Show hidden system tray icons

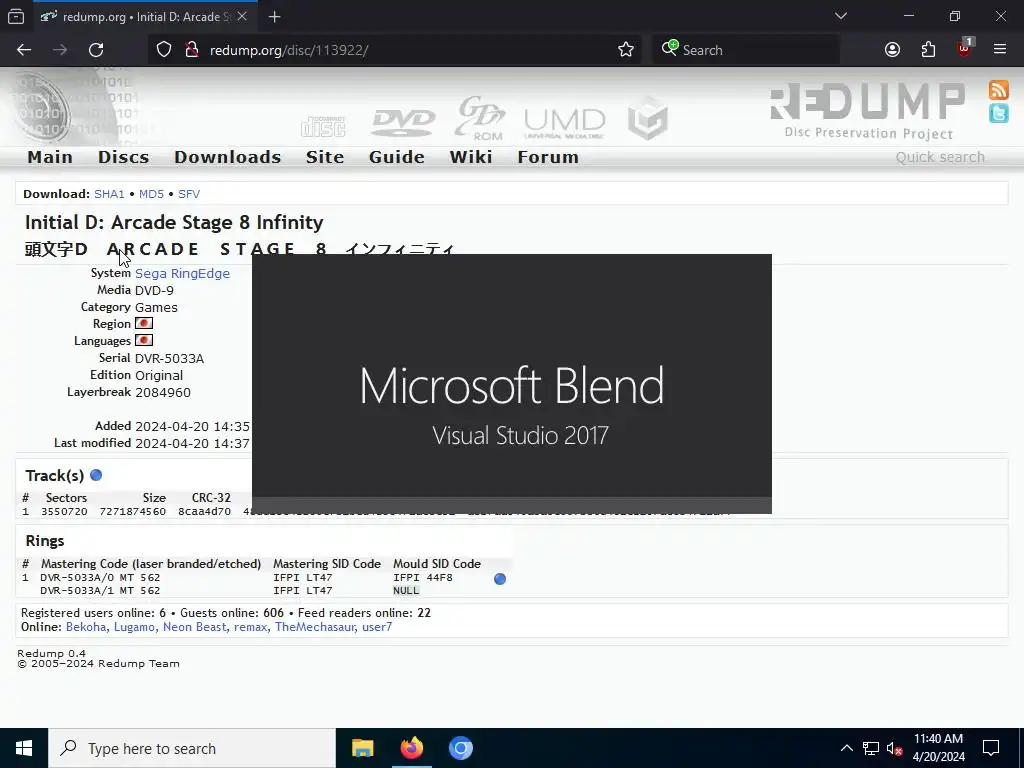pyautogui.click(x=846, y=748)
